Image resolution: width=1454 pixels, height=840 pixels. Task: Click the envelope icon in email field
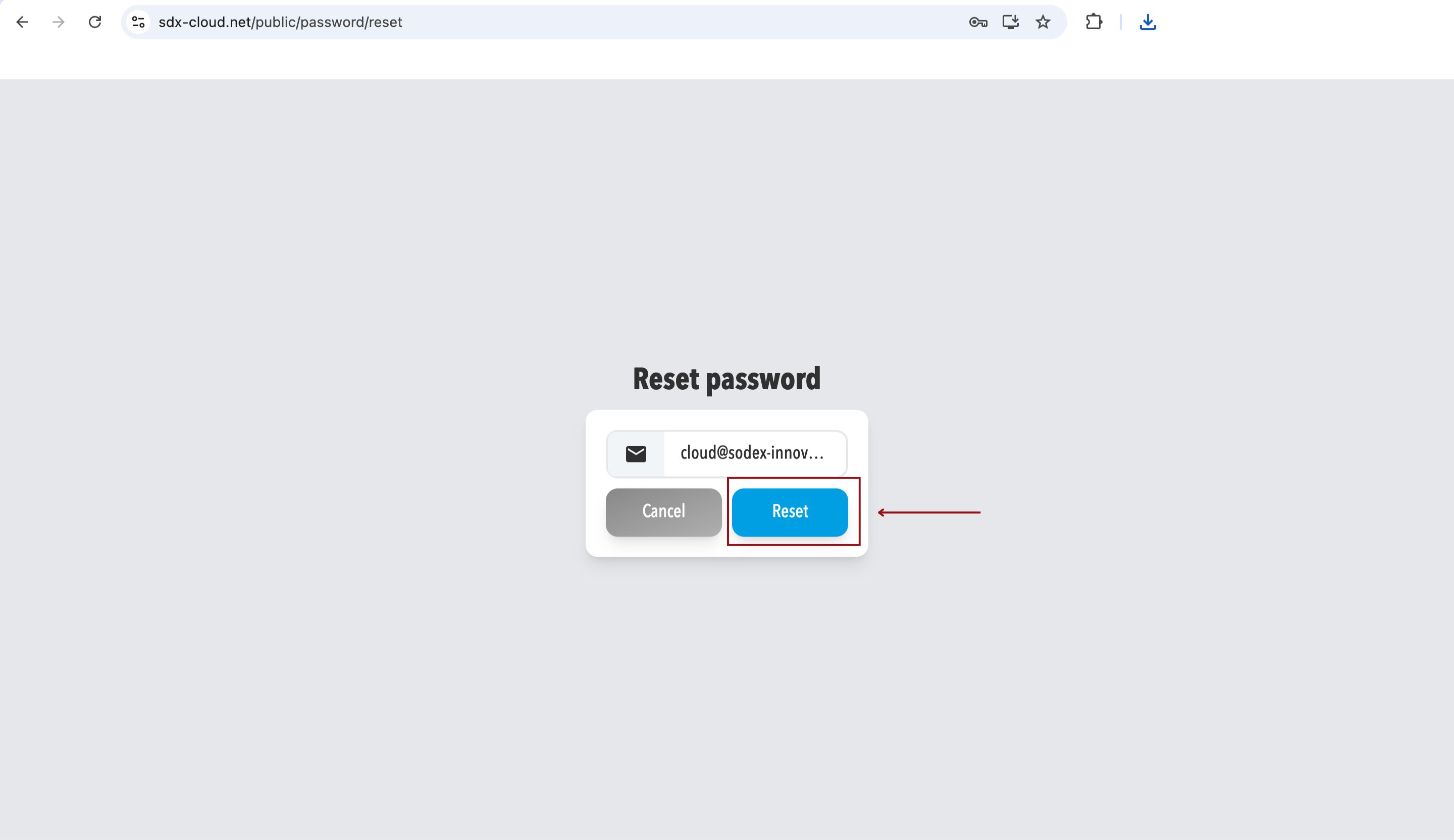636,454
